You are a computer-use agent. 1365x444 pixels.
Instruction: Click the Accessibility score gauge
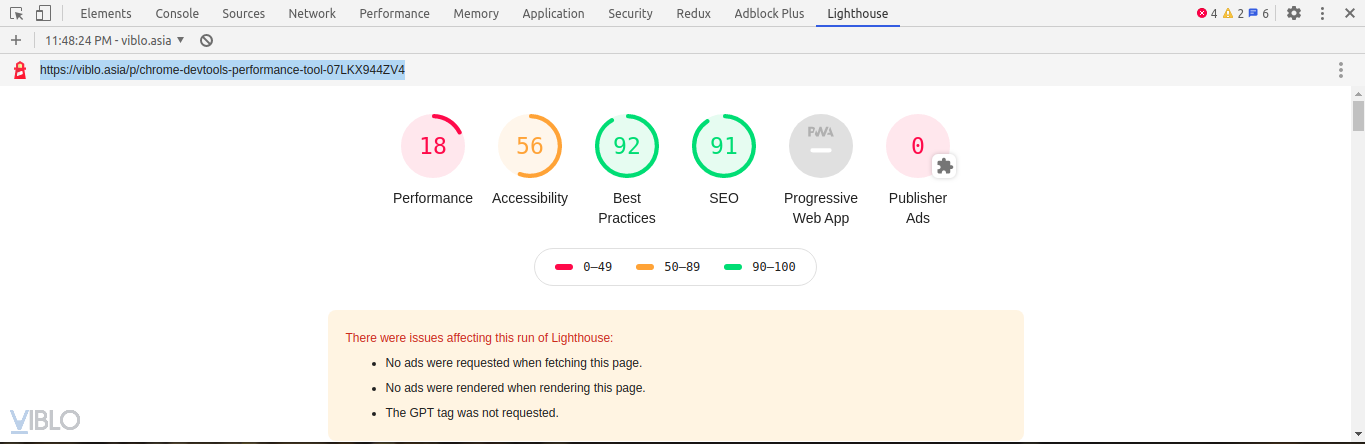coord(530,146)
